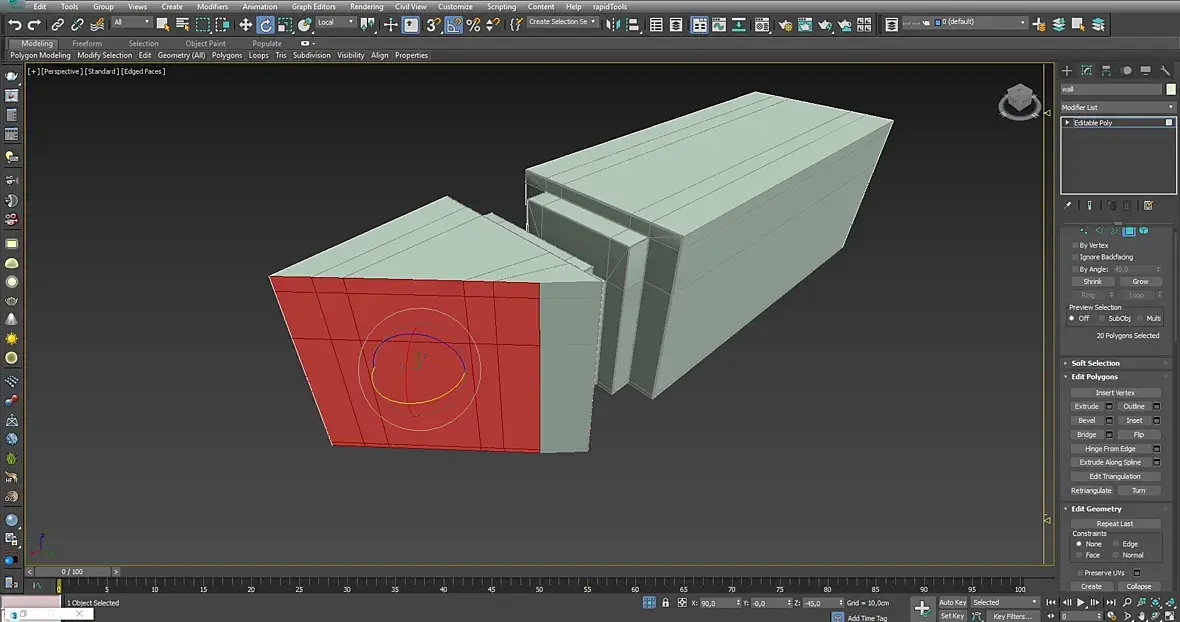The width and height of the screenshot is (1180, 622).
Task: Open the Graph Editors menu
Action: 313,7
